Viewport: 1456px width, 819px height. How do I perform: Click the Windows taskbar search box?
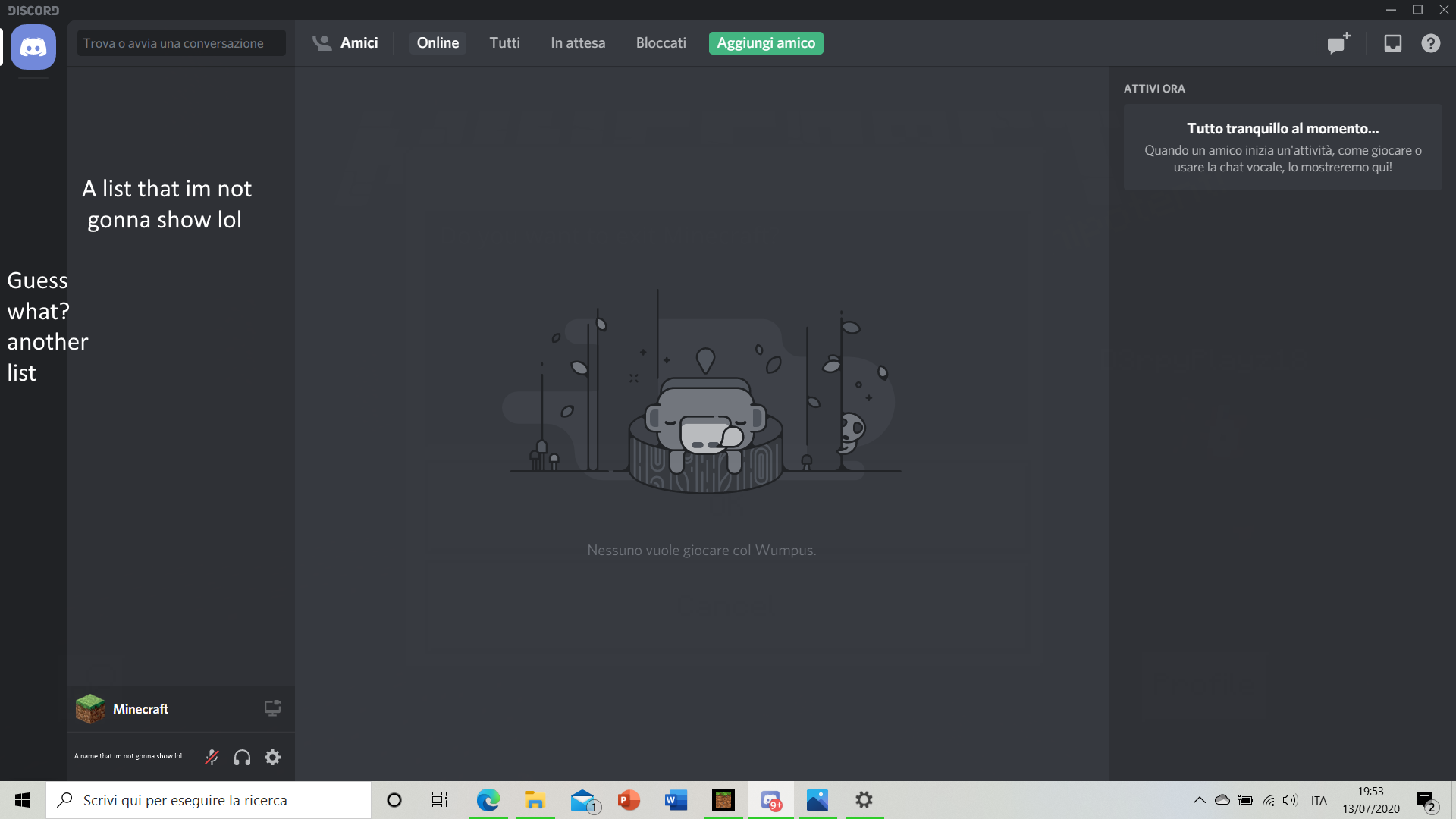(x=209, y=800)
